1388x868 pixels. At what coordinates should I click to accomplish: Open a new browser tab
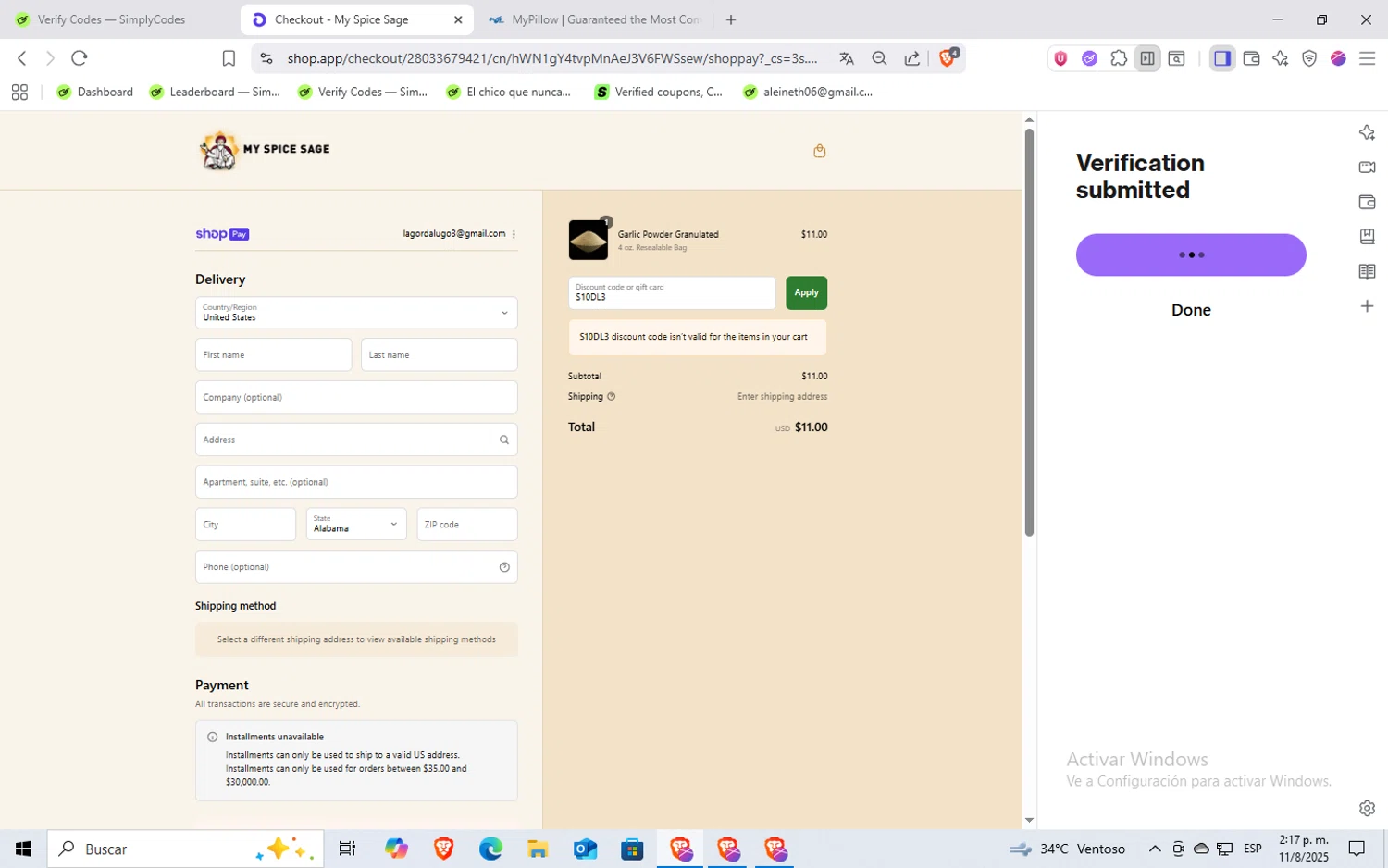(x=731, y=19)
